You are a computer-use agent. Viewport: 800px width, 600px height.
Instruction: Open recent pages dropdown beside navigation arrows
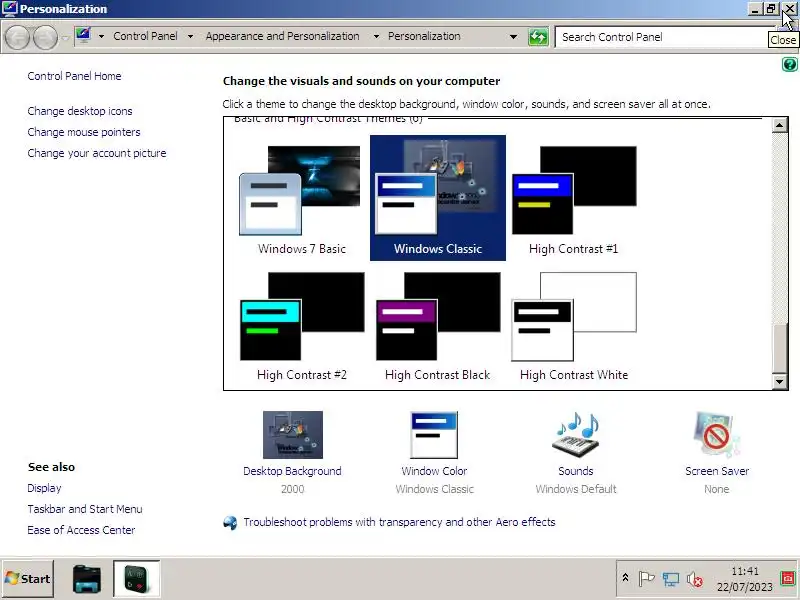tap(65, 38)
